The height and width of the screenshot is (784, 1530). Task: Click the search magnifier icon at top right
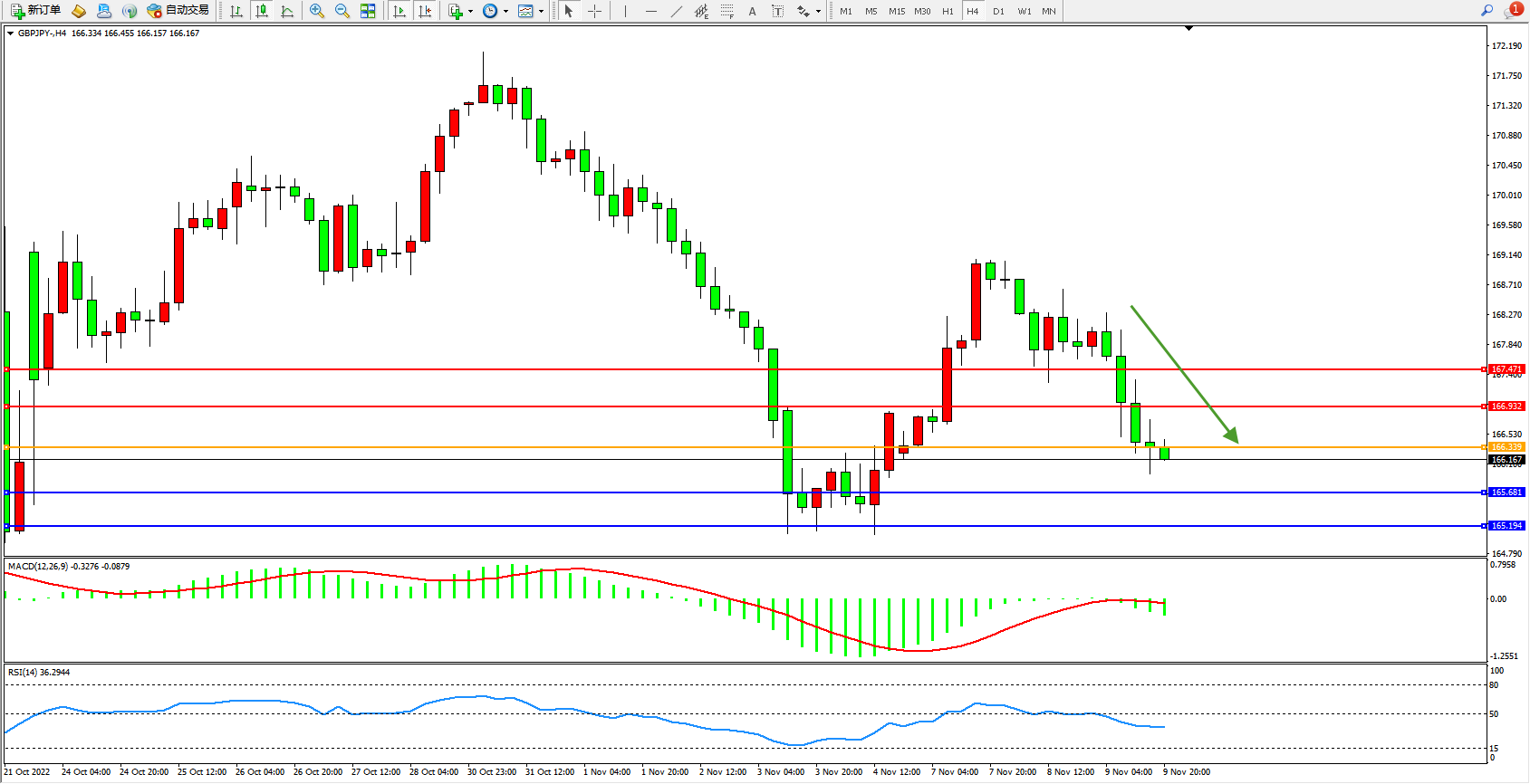(1487, 11)
